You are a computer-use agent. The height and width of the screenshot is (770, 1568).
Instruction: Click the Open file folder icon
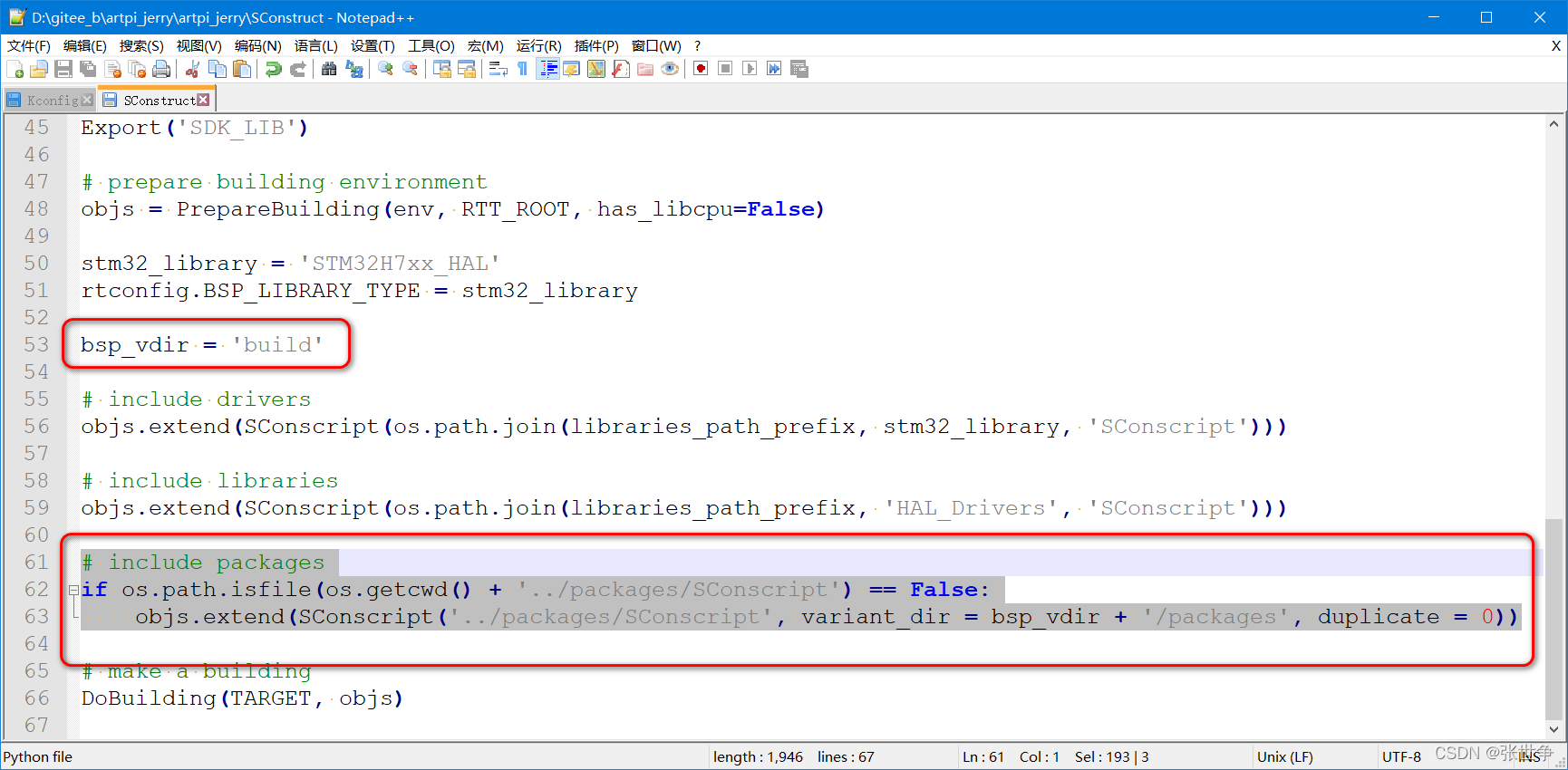pos(39,69)
